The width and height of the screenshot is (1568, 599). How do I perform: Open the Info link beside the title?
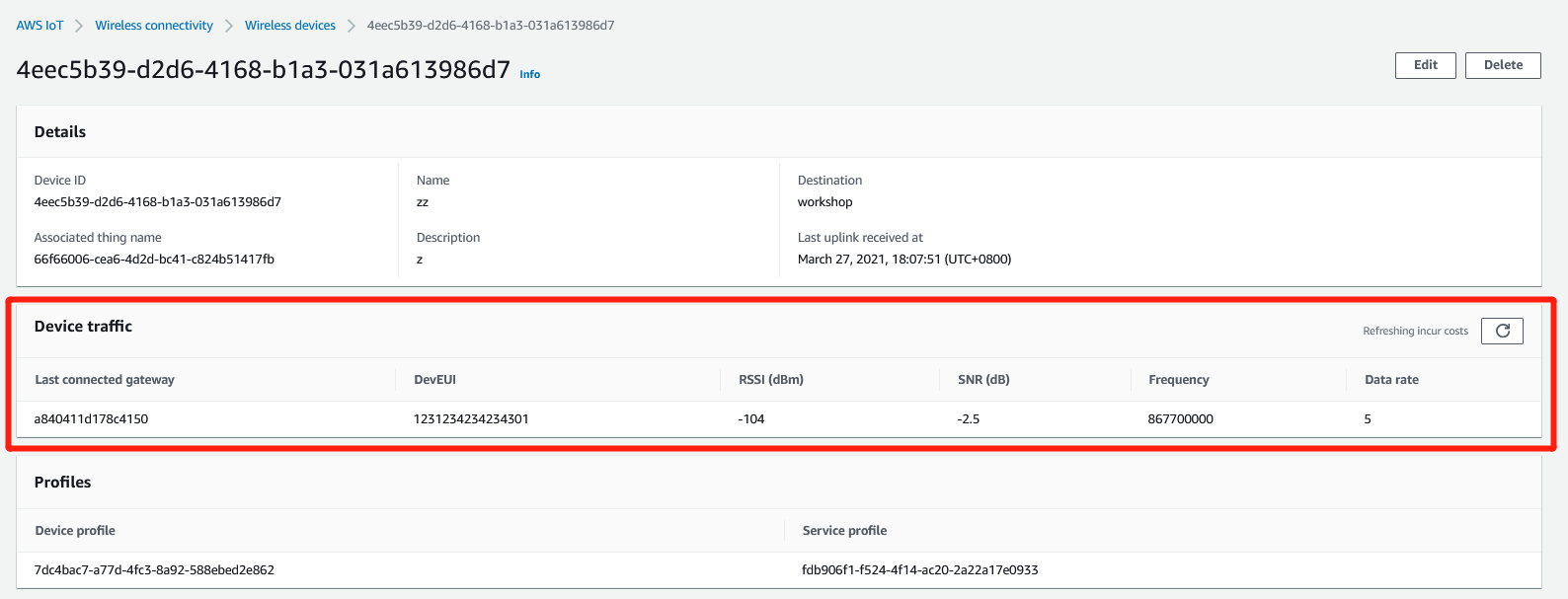[530, 74]
